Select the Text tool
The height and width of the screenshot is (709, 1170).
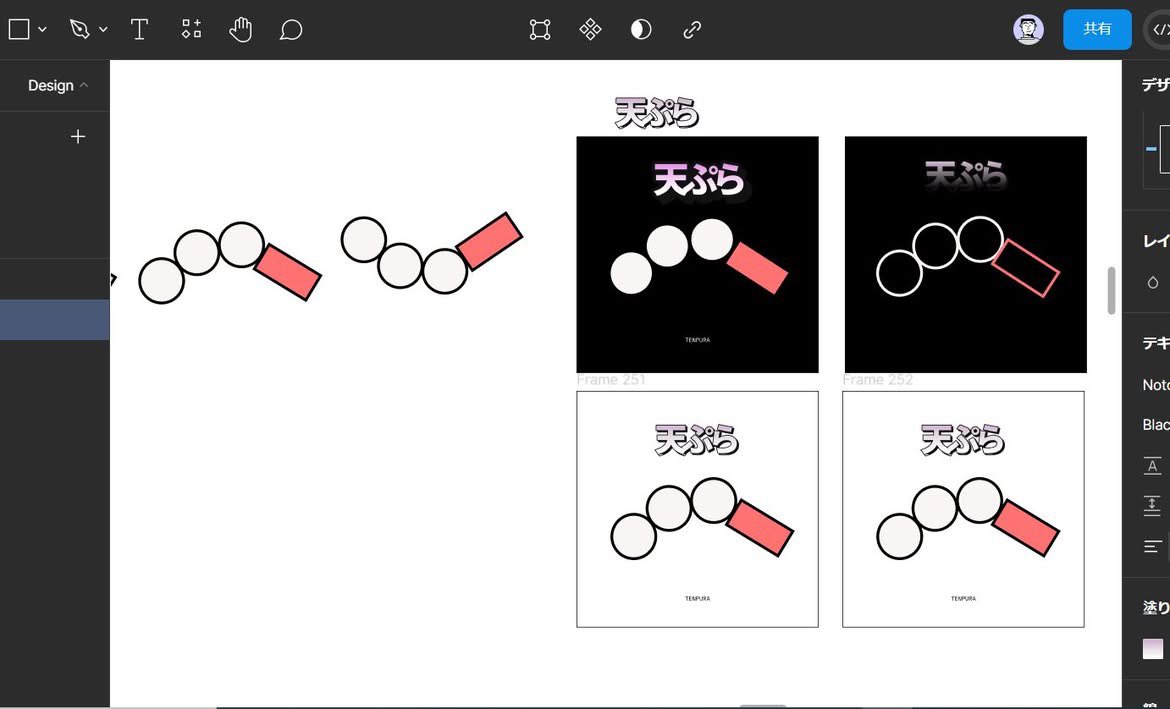[139, 29]
